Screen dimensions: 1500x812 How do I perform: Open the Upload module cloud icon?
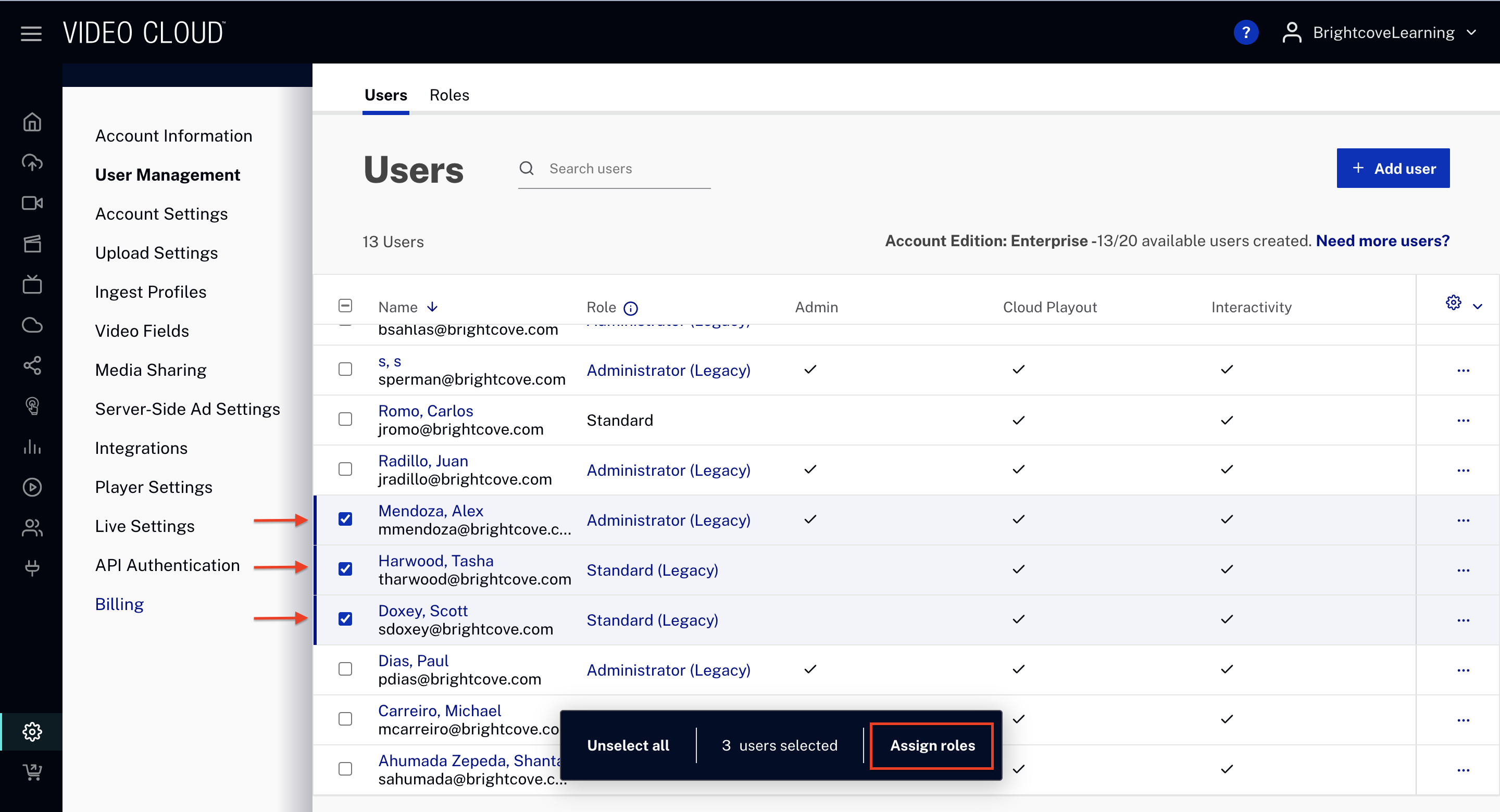32,162
